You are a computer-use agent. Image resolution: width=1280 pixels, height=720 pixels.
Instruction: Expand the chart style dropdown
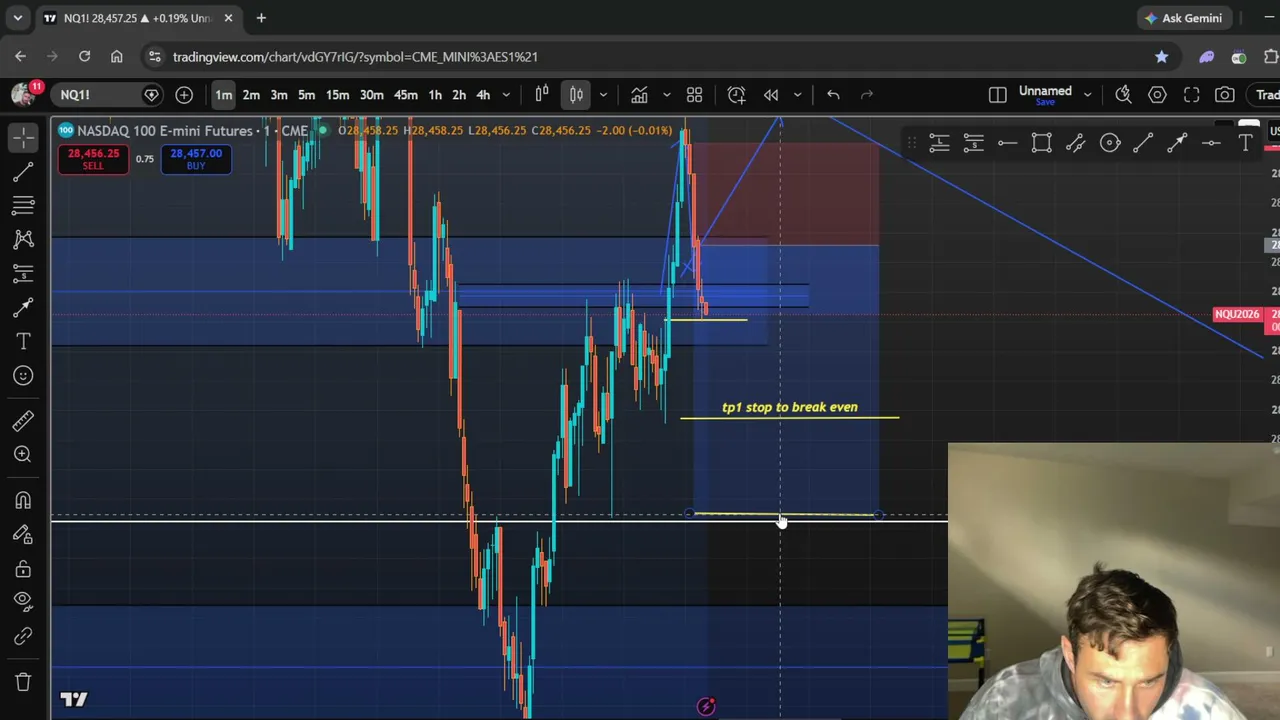[603, 95]
